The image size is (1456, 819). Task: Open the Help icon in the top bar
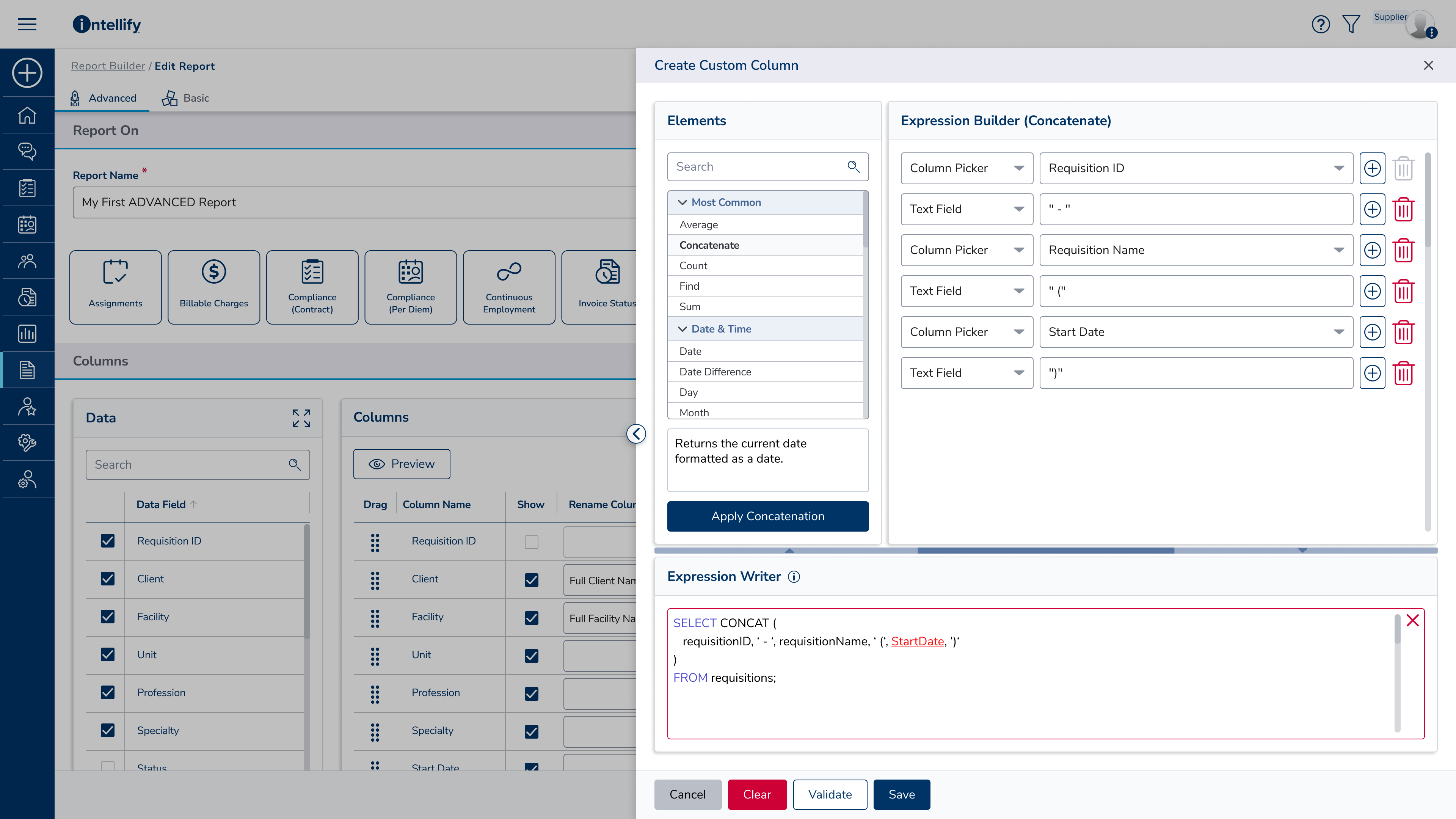pos(1321,24)
